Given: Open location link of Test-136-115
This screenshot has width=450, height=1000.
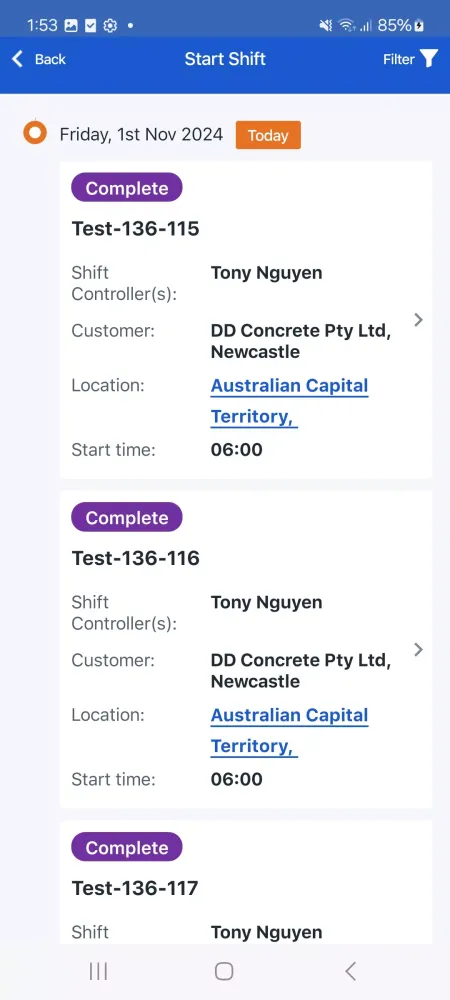Looking at the screenshot, I should pos(289,401).
